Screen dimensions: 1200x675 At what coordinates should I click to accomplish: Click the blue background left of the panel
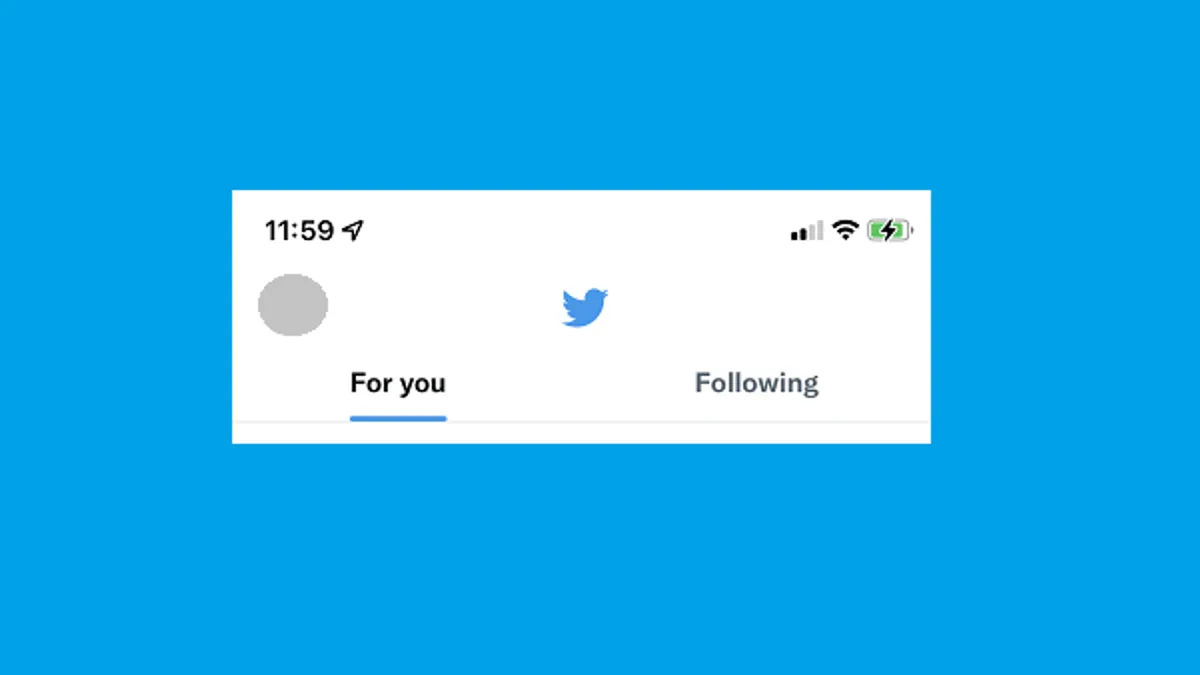(115, 317)
